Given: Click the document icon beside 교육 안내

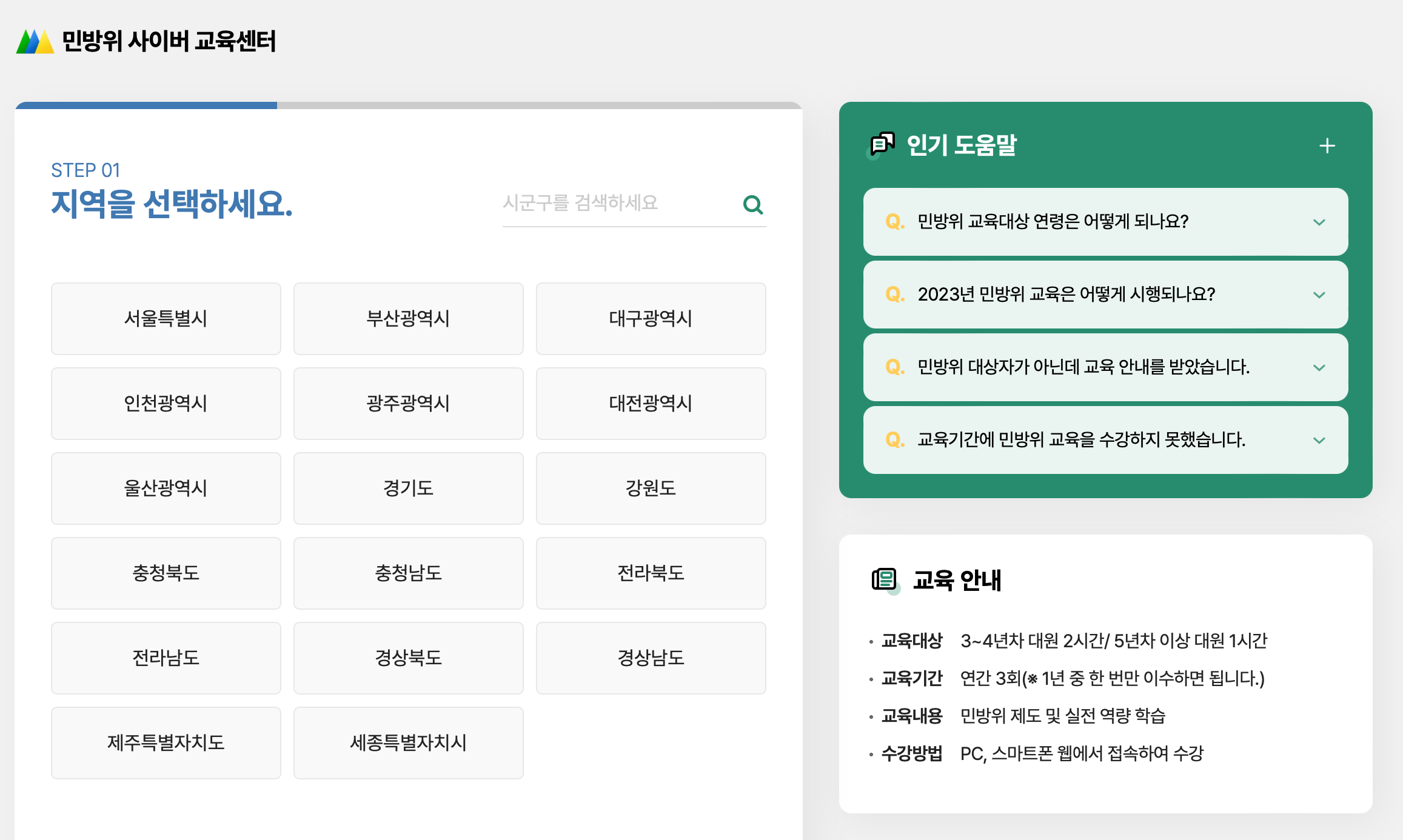Looking at the screenshot, I should click(x=883, y=579).
